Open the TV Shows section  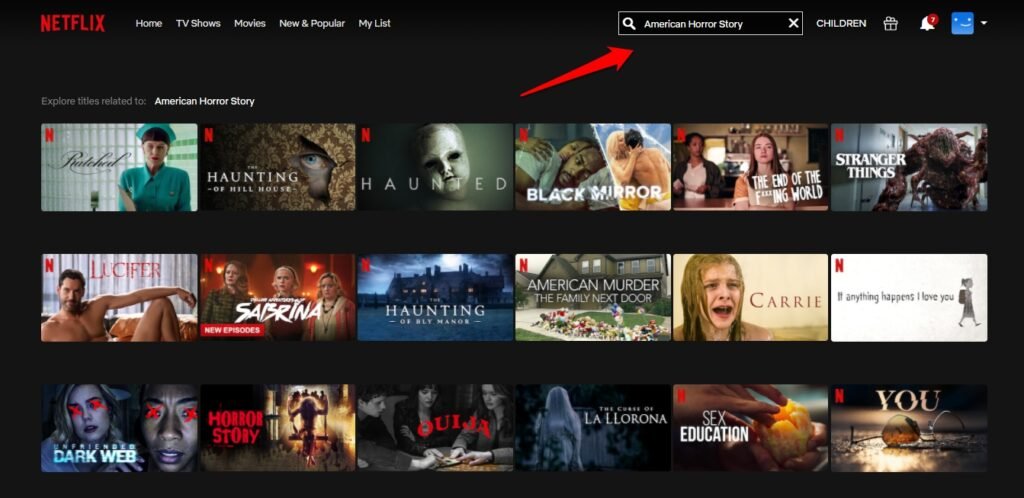click(x=199, y=23)
